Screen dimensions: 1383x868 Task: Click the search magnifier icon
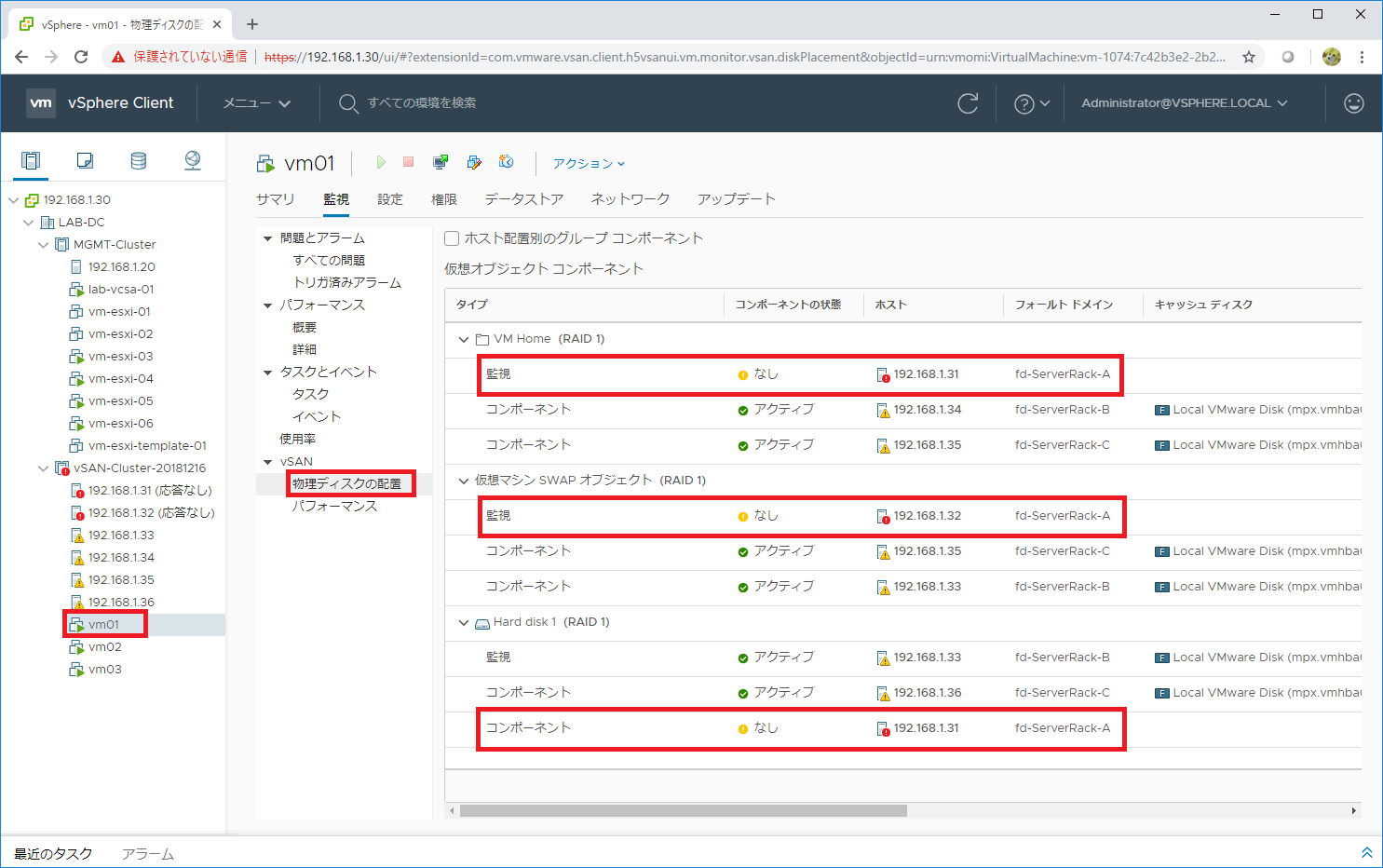pos(347,103)
